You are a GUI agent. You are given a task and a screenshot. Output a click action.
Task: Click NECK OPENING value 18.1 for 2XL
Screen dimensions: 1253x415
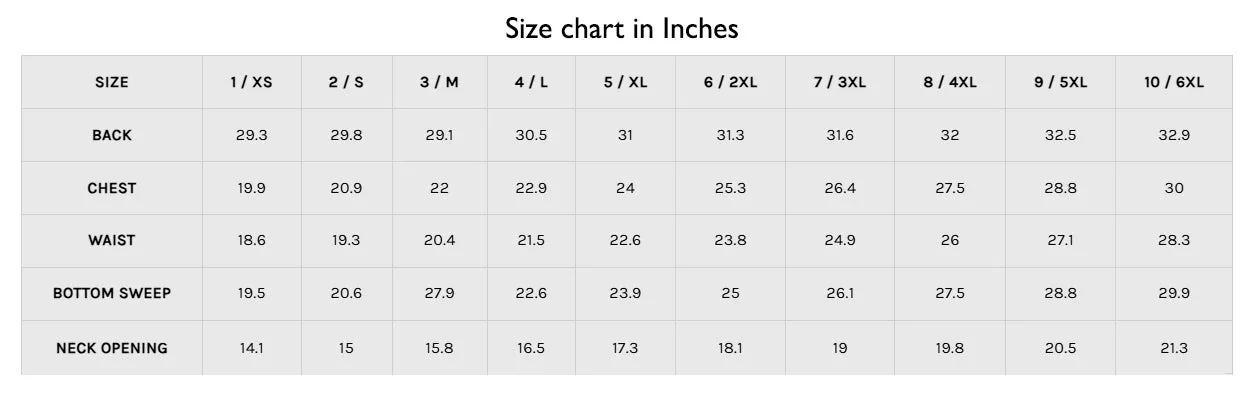tap(730, 348)
